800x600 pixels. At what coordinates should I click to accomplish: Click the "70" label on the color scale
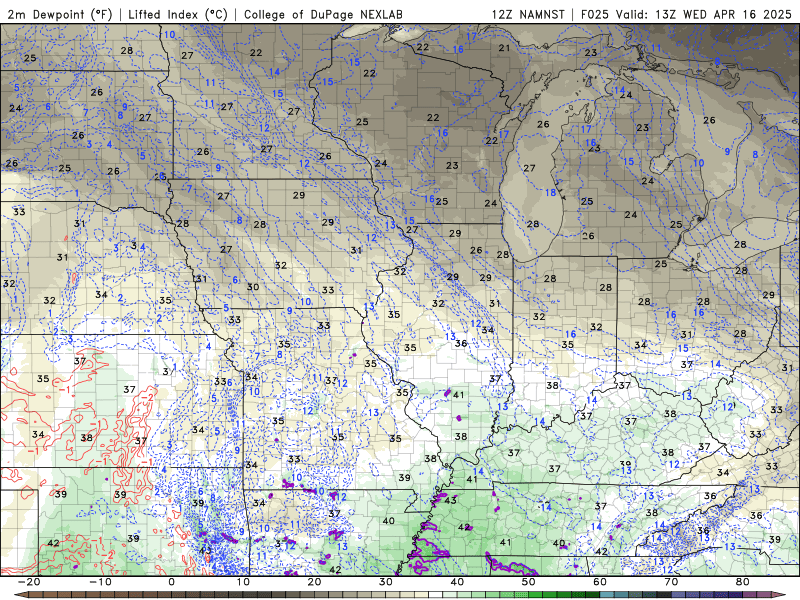point(671,582)
